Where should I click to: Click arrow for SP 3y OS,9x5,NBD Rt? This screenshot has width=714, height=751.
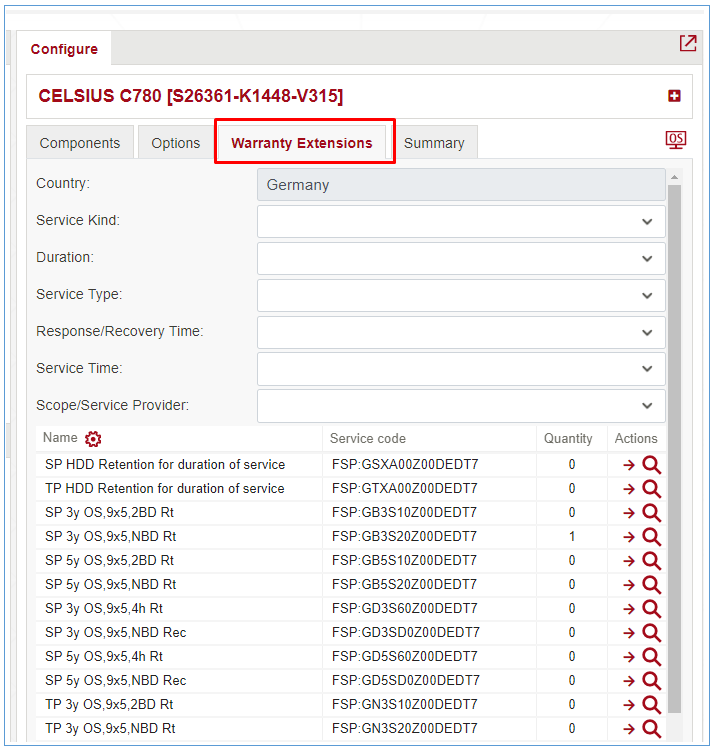click(629, 537)
